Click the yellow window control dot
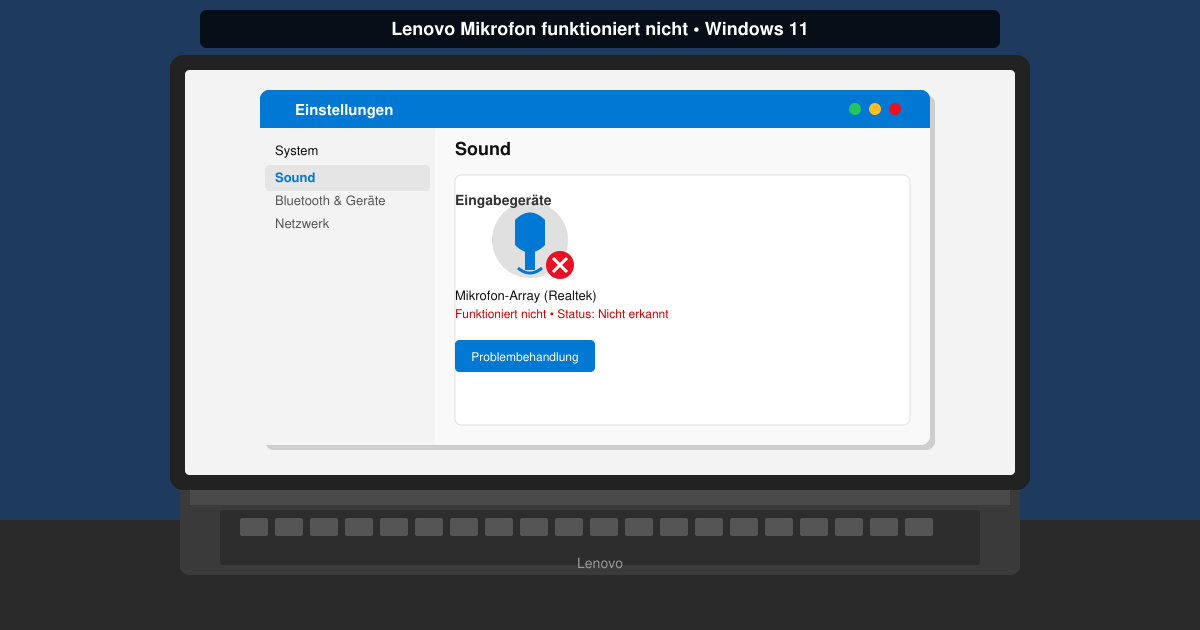The image size is (1200, 630). (875, 109)
